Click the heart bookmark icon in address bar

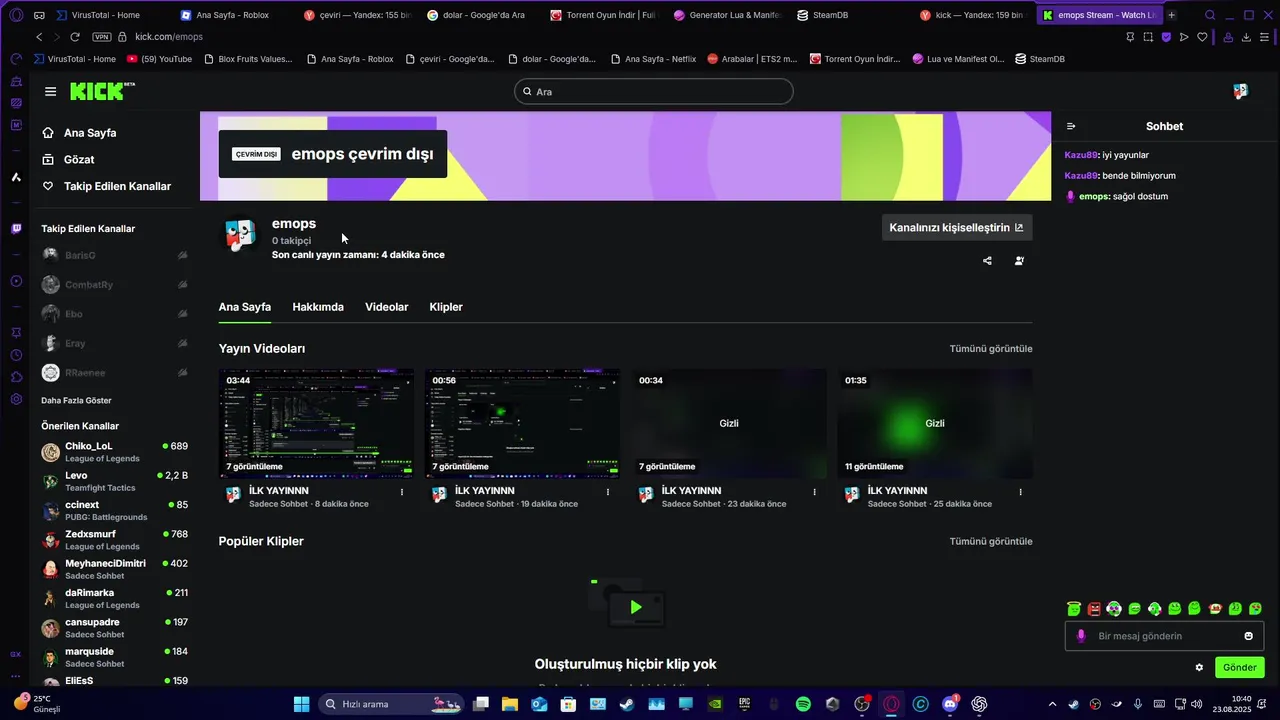(1202, 37)
